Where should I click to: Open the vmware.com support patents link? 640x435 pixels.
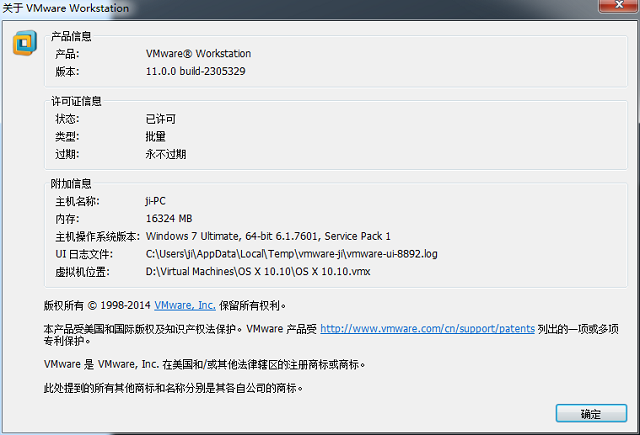point(427,328)
